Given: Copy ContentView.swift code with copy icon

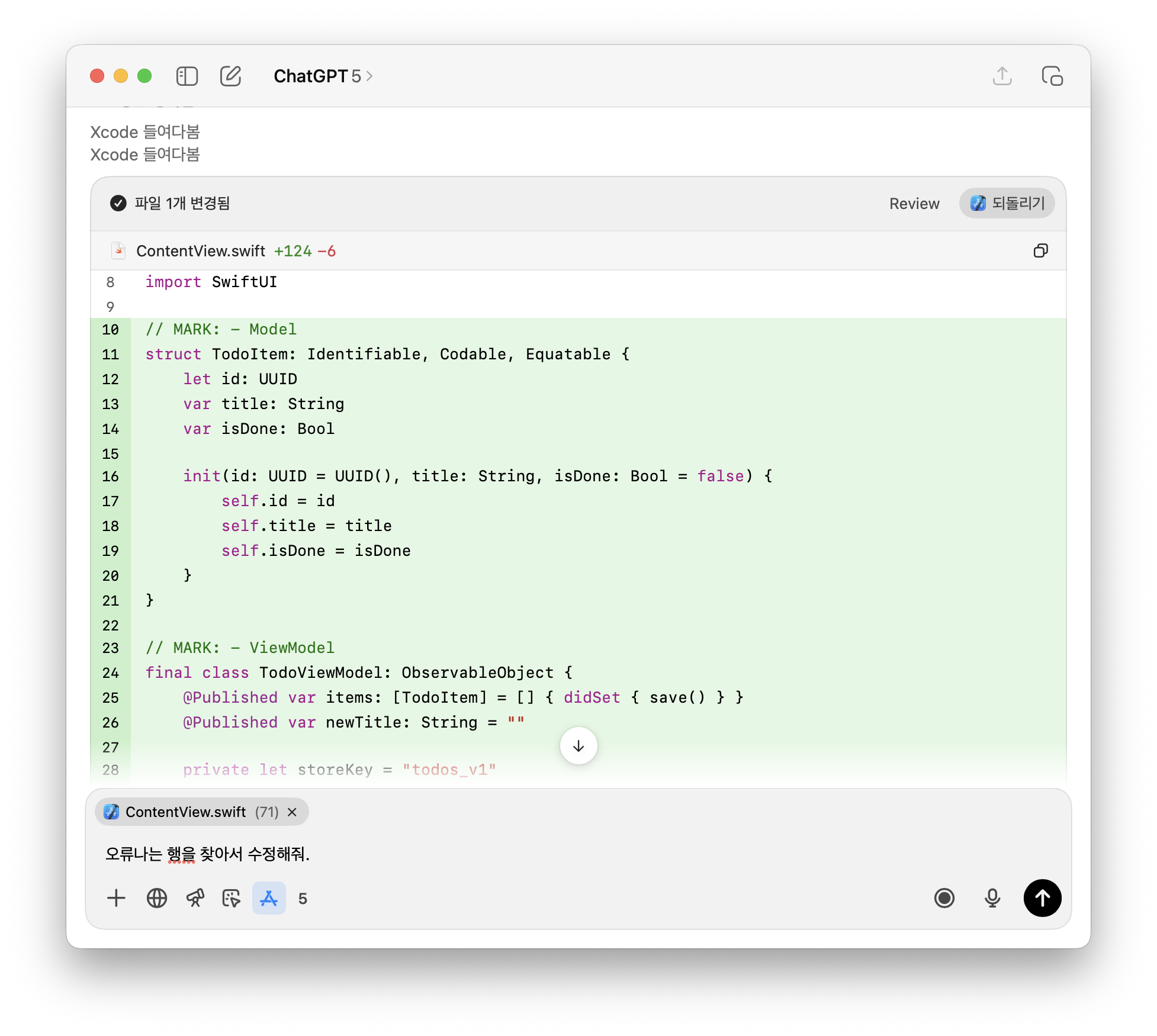Looking at the screenshot, I should point(1040,251).
